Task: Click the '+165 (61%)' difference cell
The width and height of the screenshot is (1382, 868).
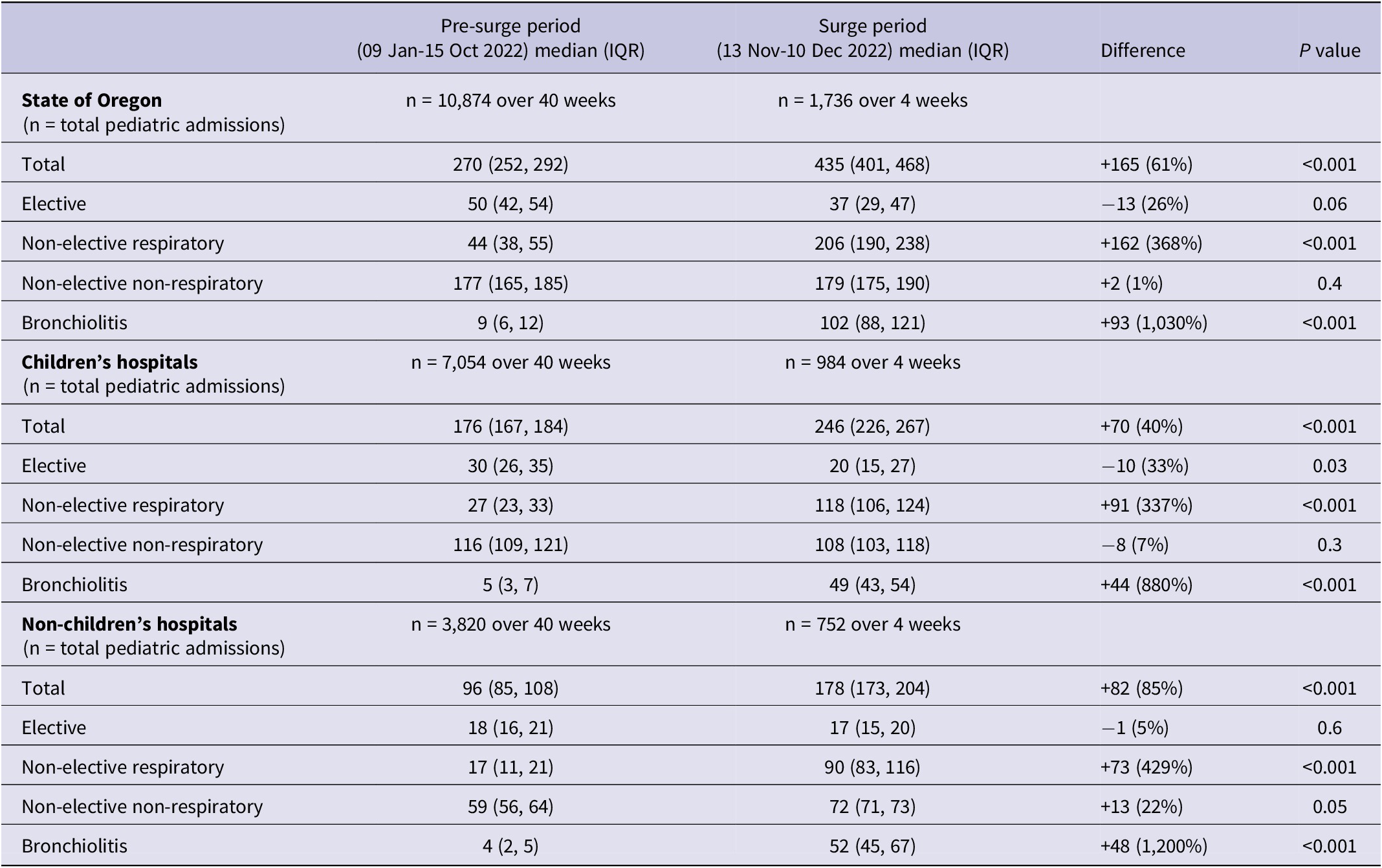Action: point(1146,164)
